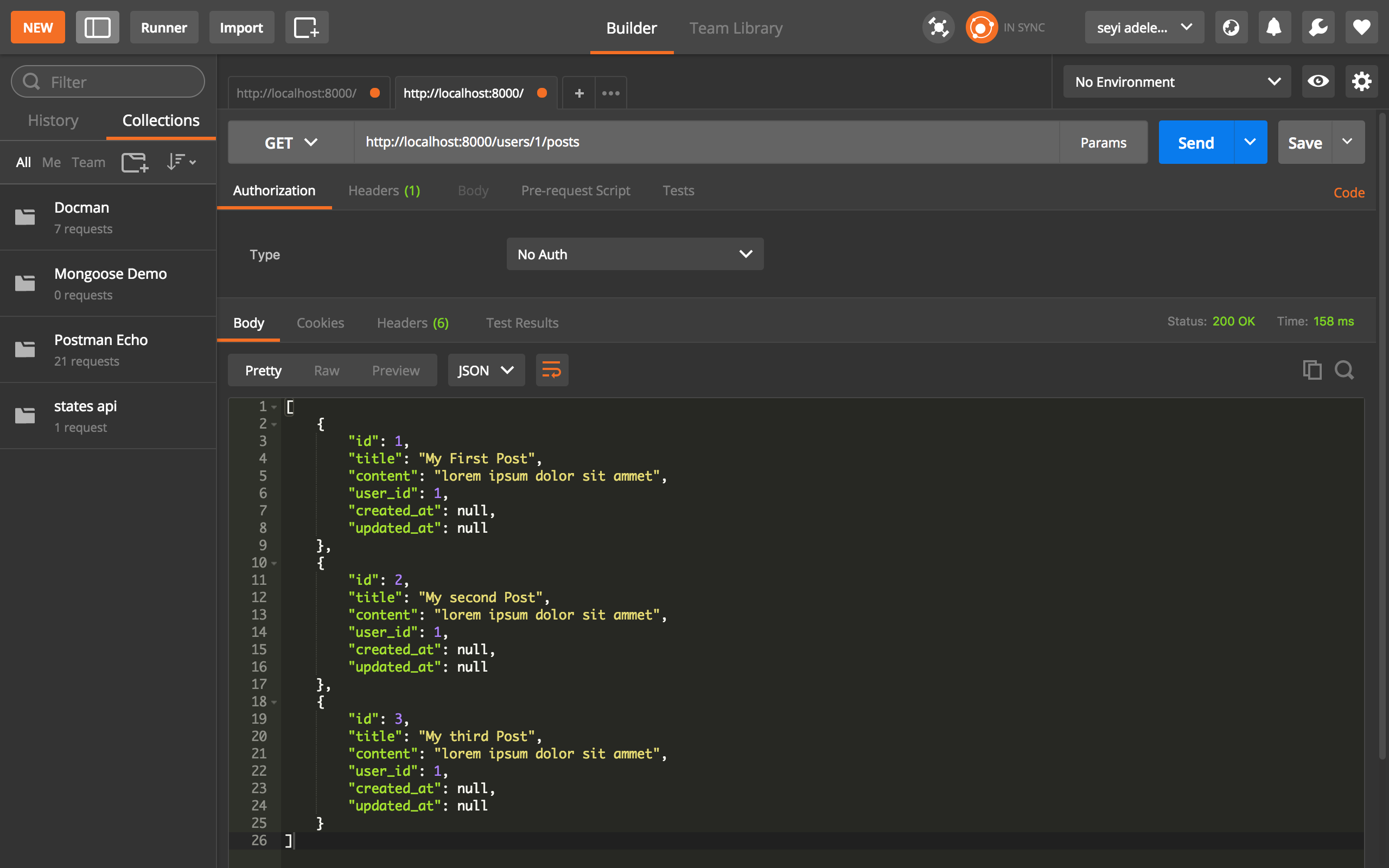Image resolution: width=1389 pixels, height=868 pixels.
Task: Toggle line wrap in response
Action: pos(552,371)
